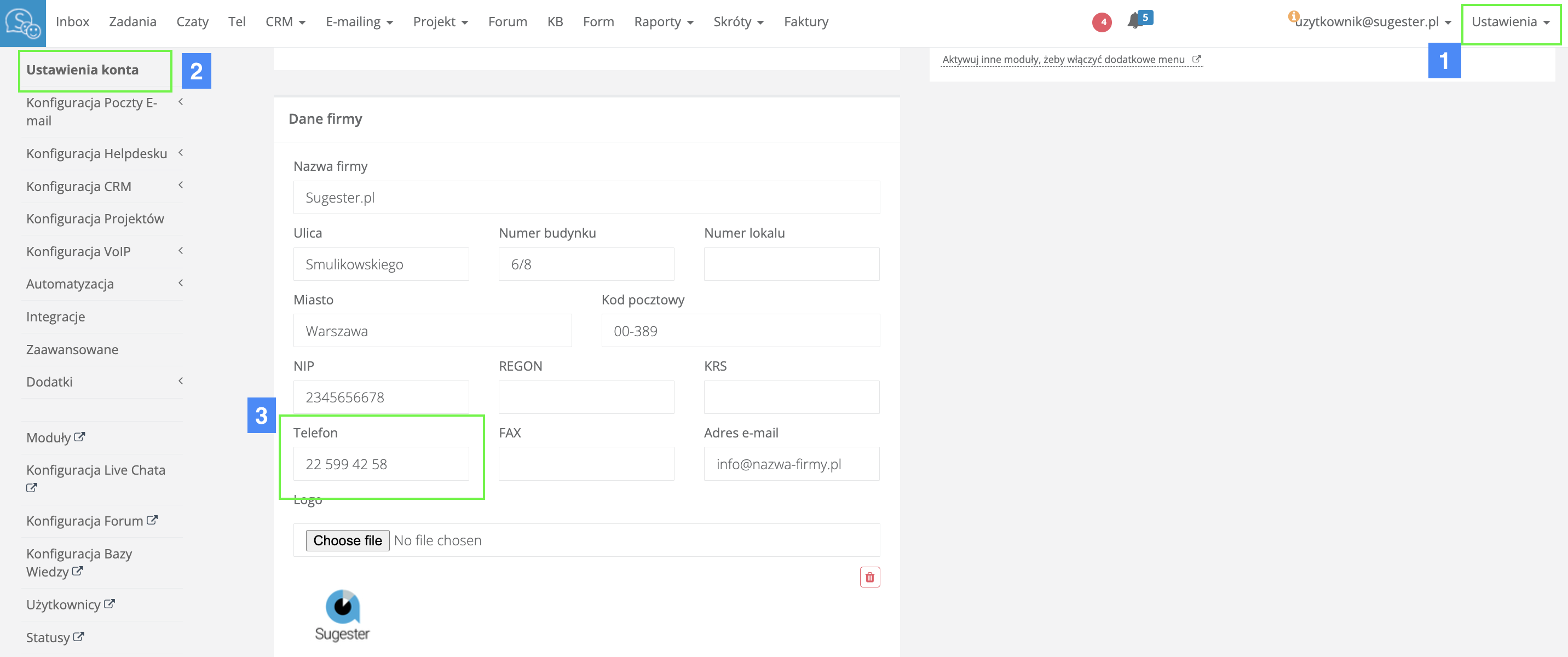Click the Sugester chat logo icon
This screenshot has height=657, width=1568.
[x=22, y=23]
